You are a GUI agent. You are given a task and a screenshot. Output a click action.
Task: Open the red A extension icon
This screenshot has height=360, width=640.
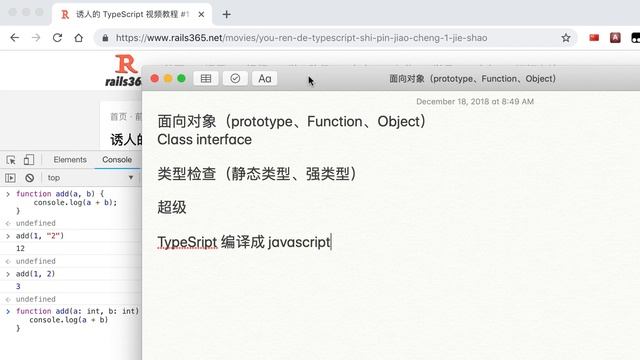click(x=615, y=38)
